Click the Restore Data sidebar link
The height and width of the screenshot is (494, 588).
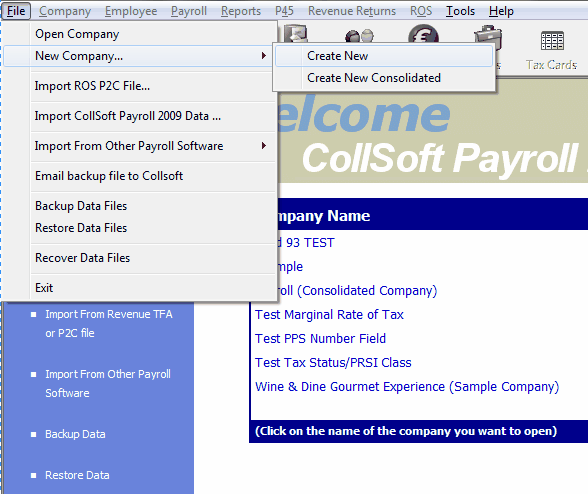tap(77, 475)
